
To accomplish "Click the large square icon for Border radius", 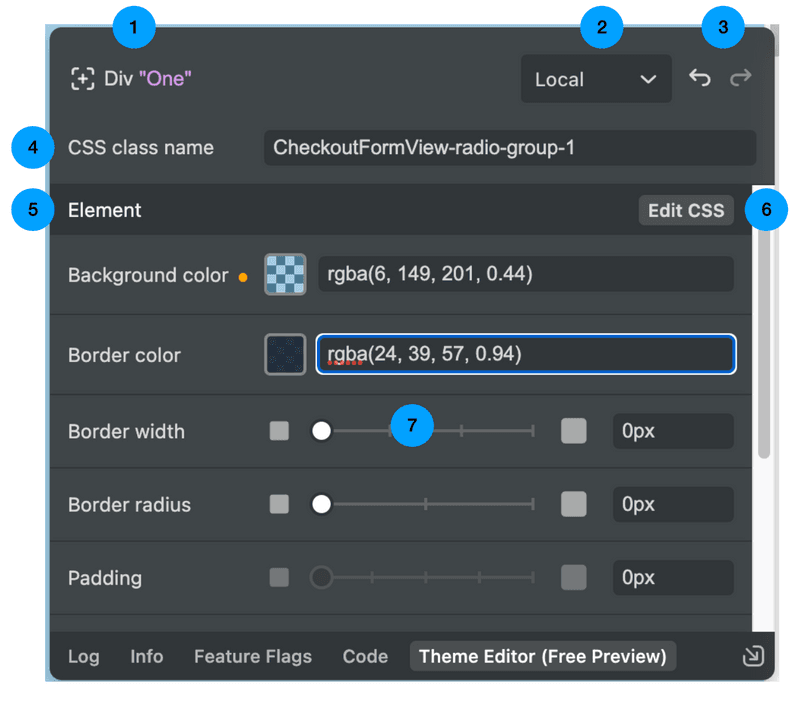I will coord(573,505).
